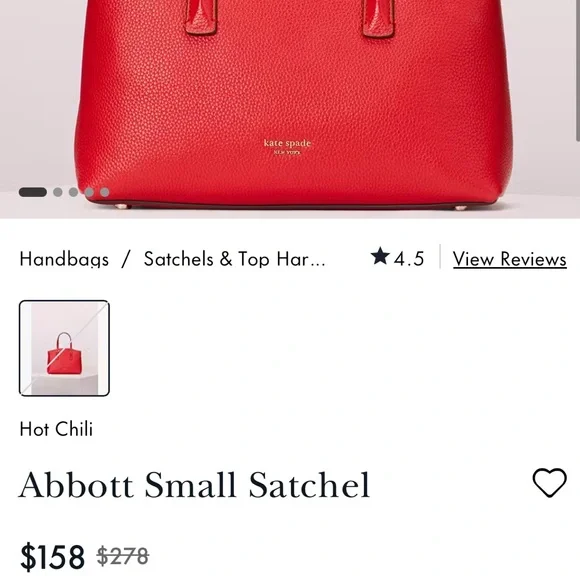Jump to fourth carousel dot image

coord(89,192)
